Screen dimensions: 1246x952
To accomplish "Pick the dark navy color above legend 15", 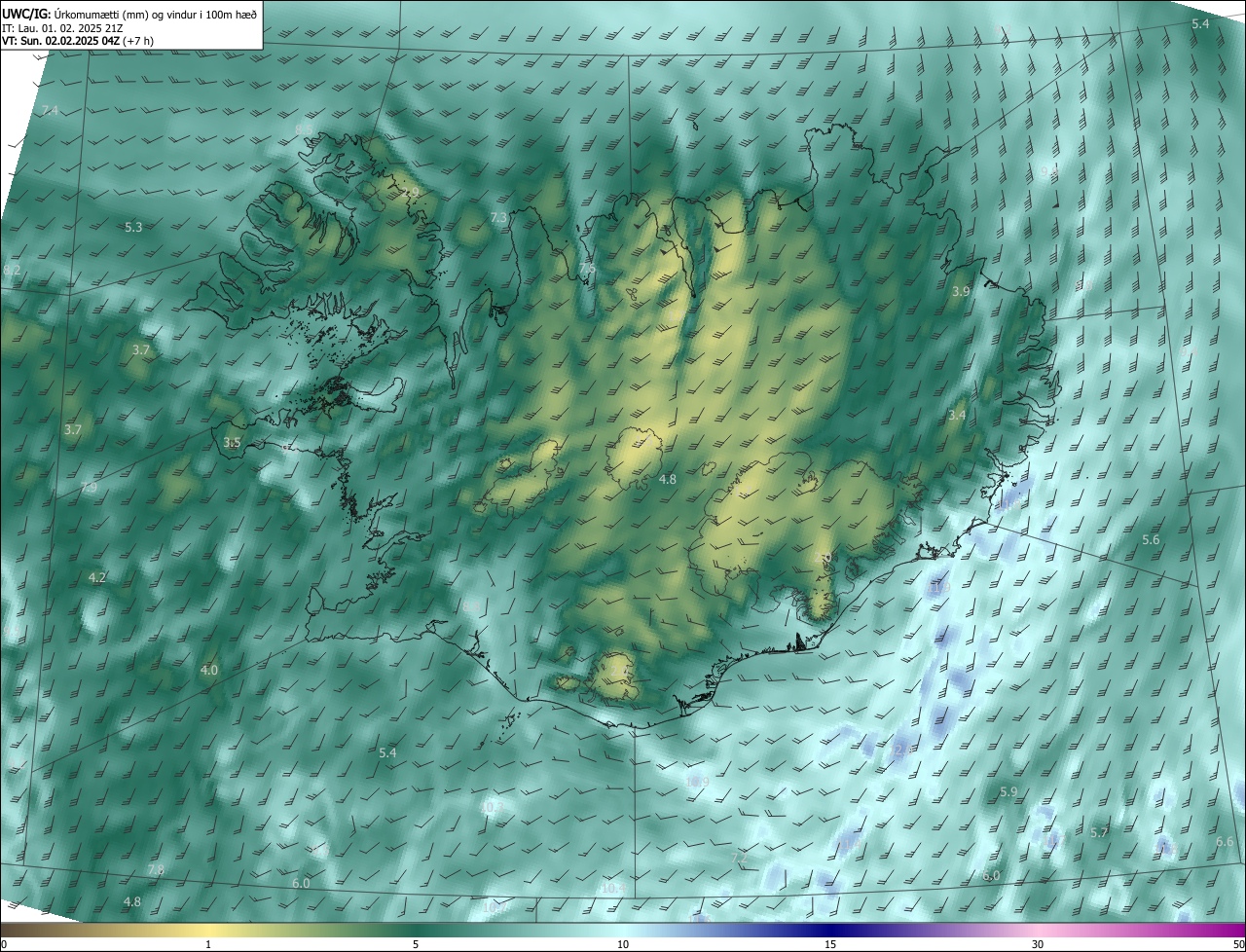I will [x=830, y=931].
